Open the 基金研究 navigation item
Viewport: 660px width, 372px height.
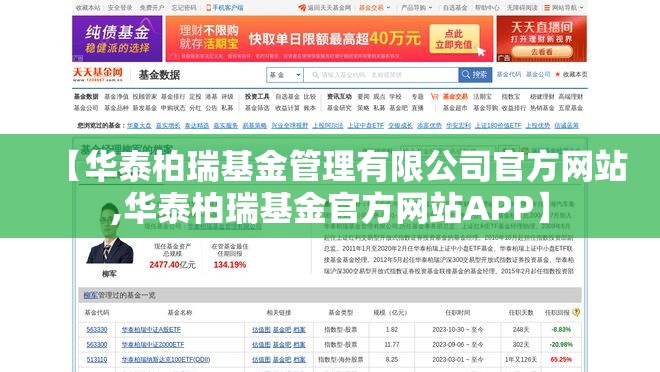click(x=339, y=108)
